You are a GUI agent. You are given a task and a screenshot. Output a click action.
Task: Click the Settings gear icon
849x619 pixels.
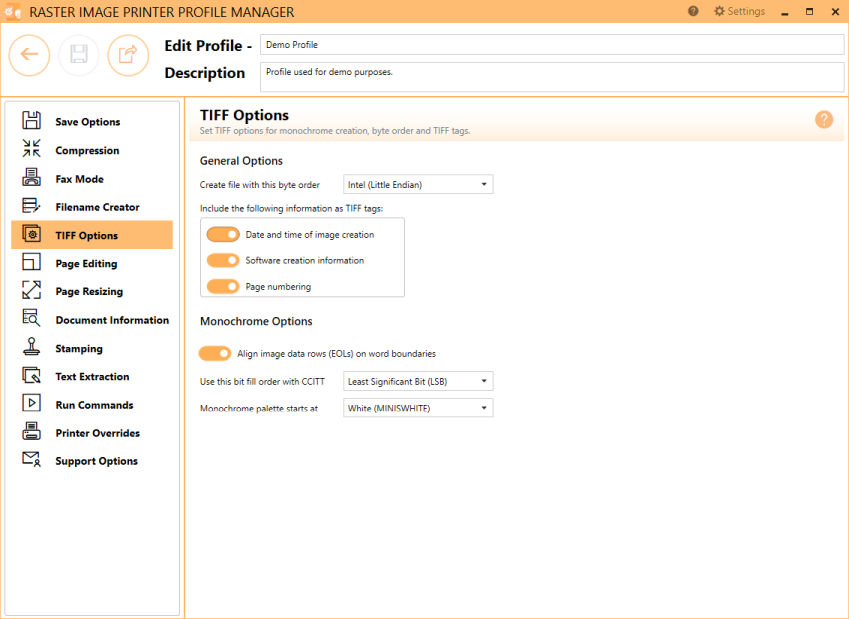pyautogui.click(x=719, y=11)
